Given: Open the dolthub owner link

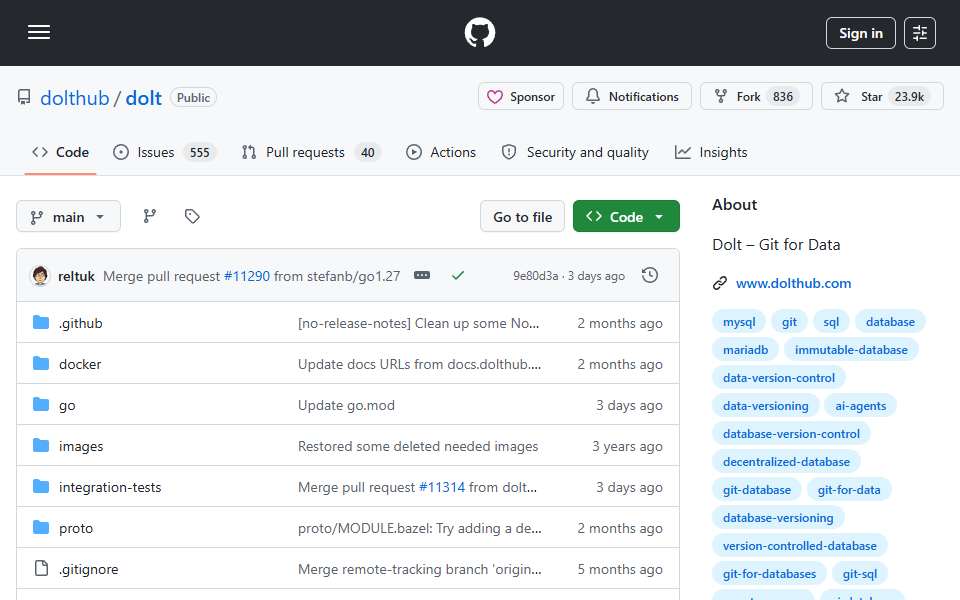Looking at the screenshot, I should 75,98.
